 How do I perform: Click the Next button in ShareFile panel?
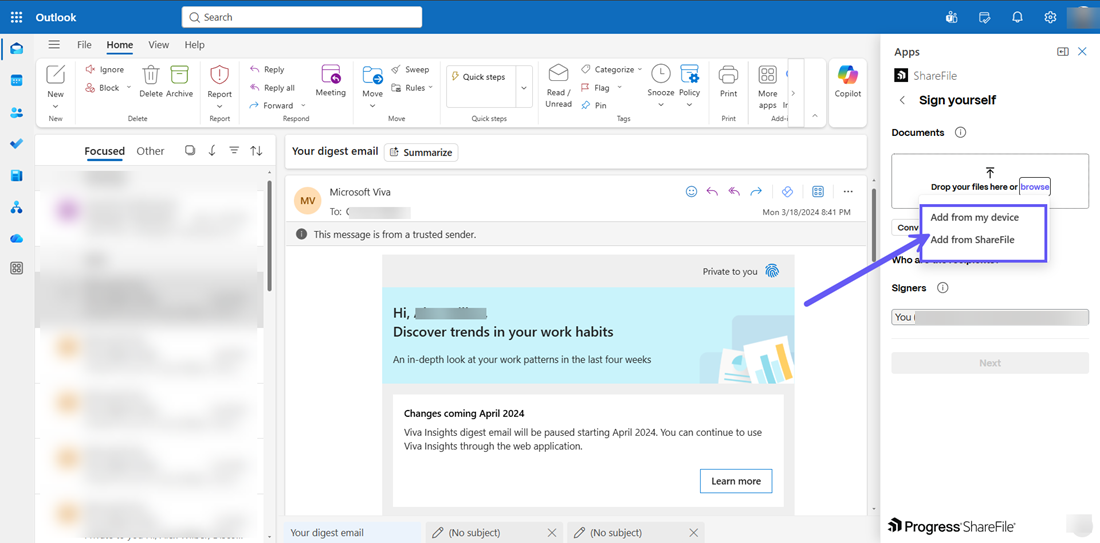(x=990, y=363)
